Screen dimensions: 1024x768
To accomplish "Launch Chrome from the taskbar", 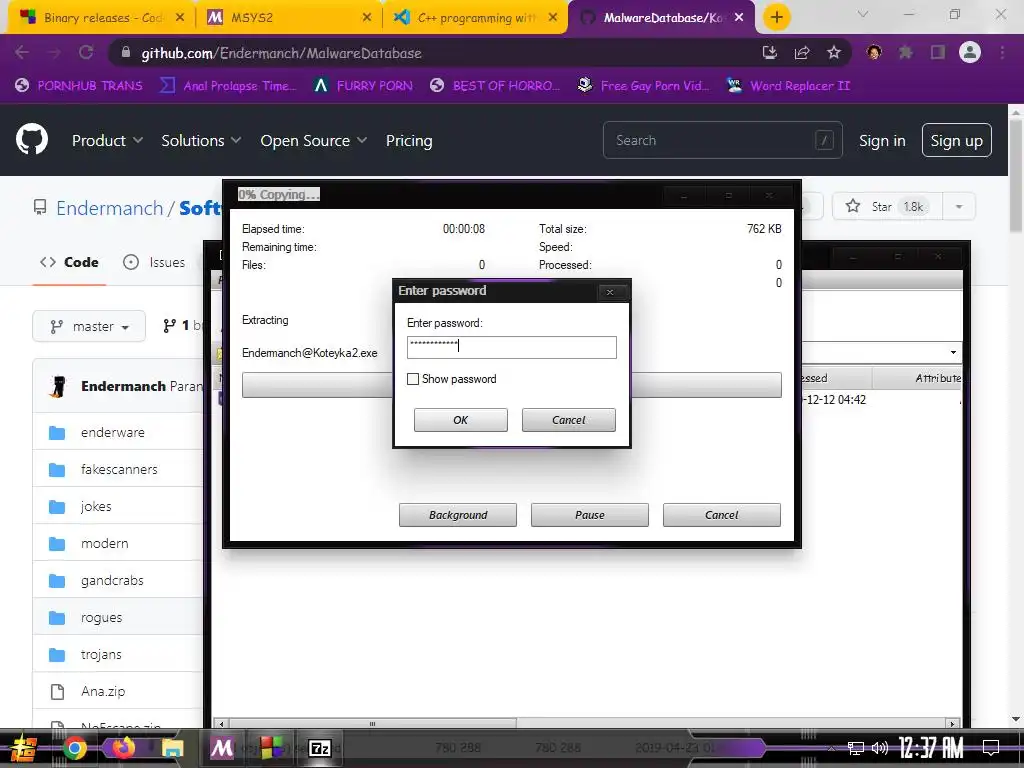I will [74, 748].
